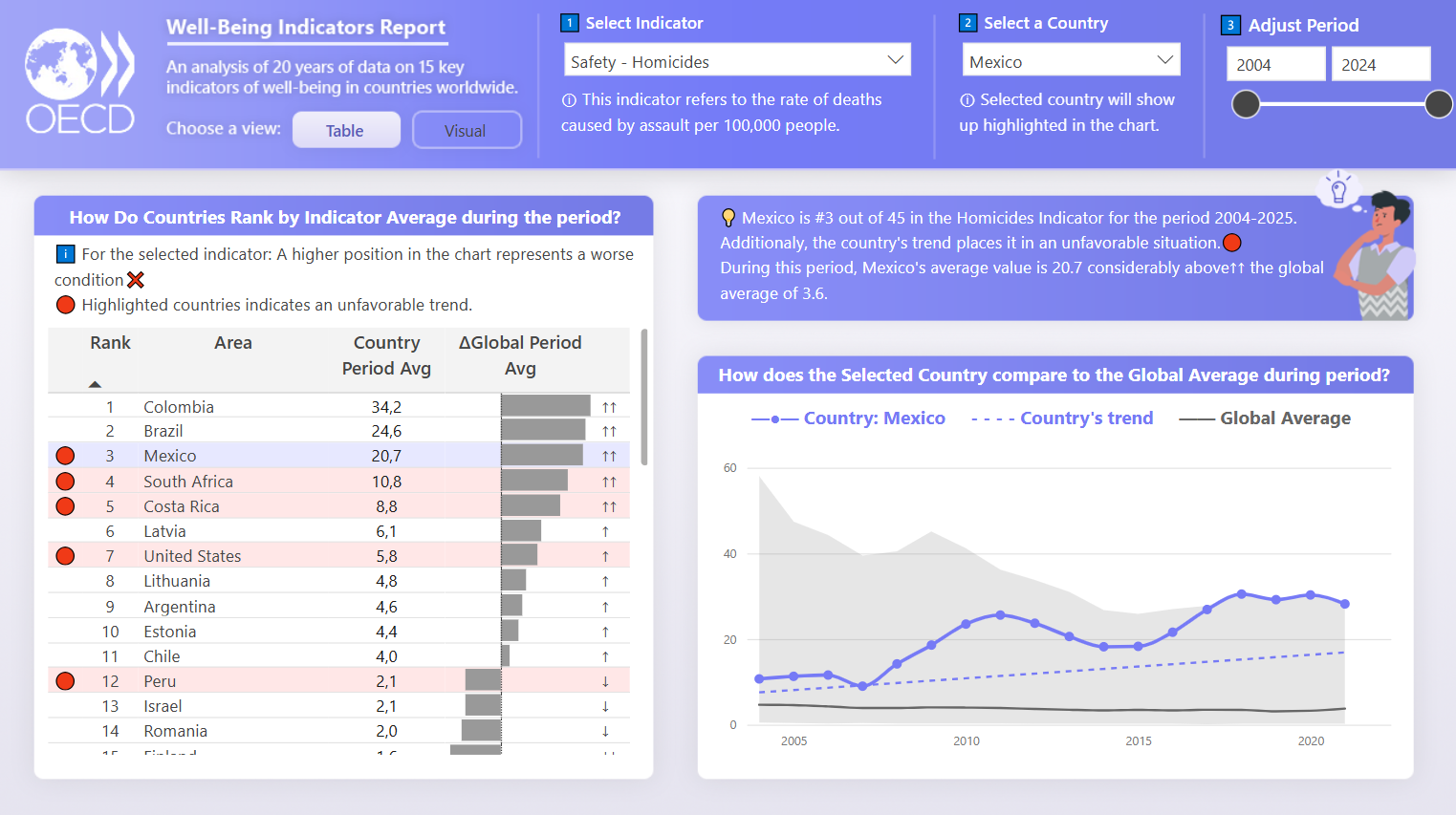Viewport: 1456px width, 815px height.
Task: Click Romania in the Area column
Action: click(176, 731)
